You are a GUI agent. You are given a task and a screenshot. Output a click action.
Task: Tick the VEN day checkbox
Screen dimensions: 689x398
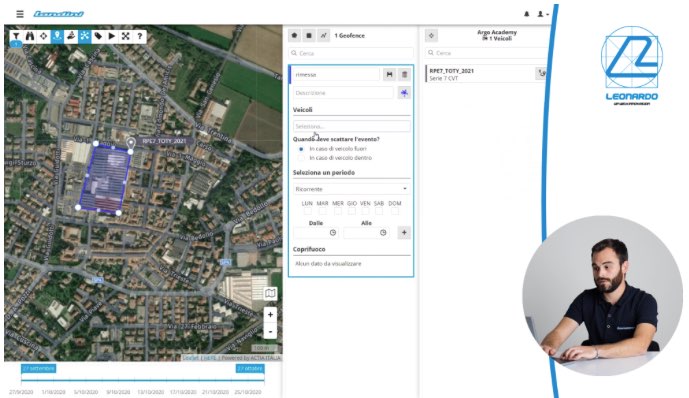pos(365,211)
